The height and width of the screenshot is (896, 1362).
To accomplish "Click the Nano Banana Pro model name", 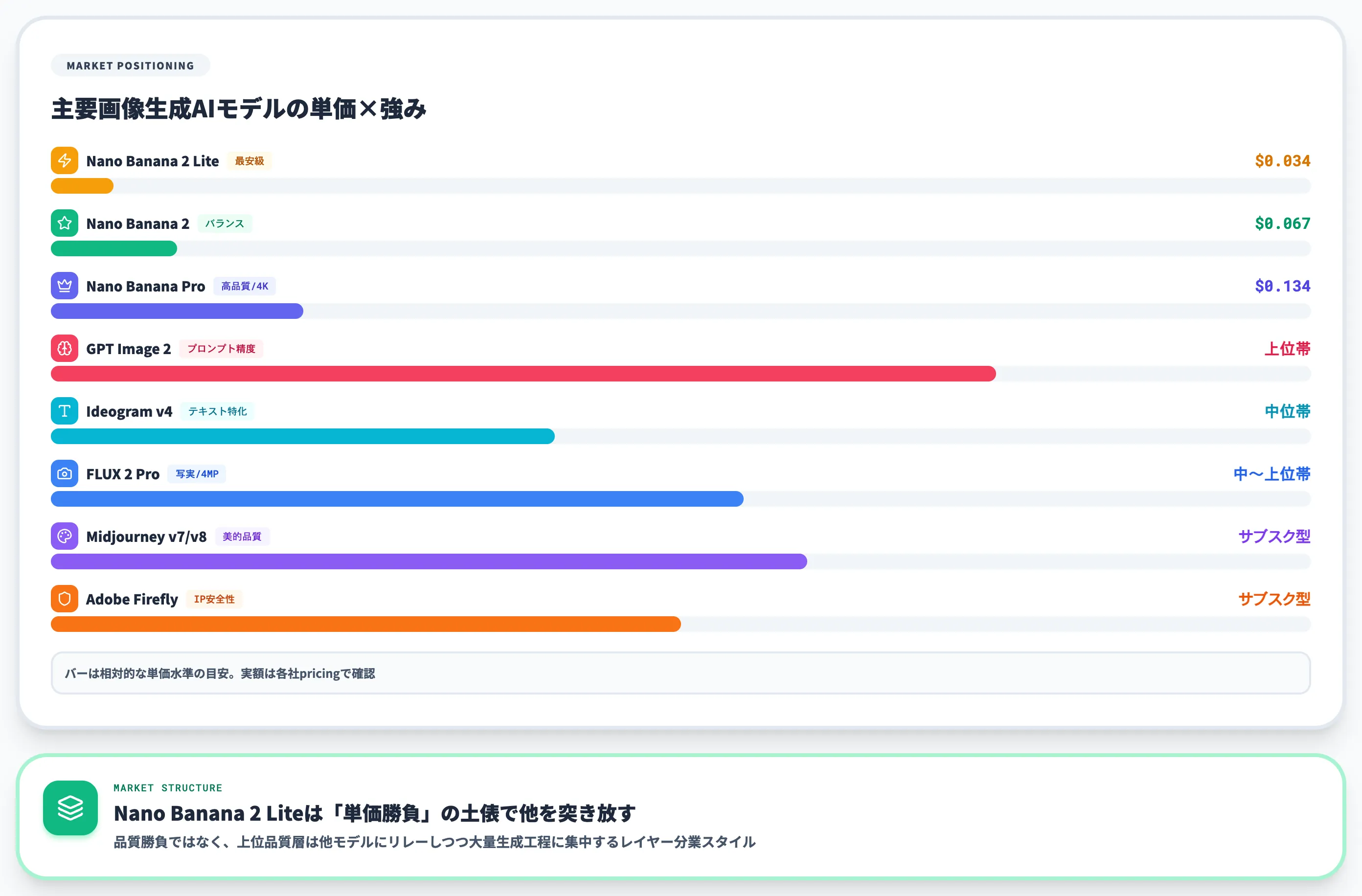I will (146, 287).
